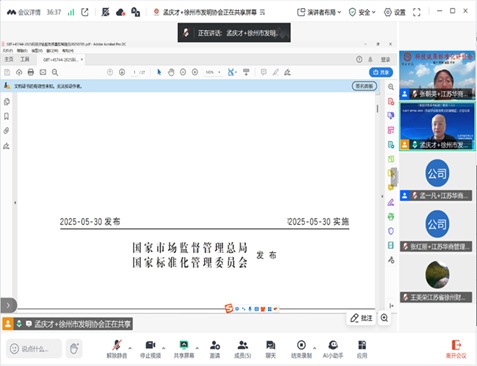The image size is (477, 366).
Task: Click the Invite (邀请) icon
Action: [x=215, y=349]
